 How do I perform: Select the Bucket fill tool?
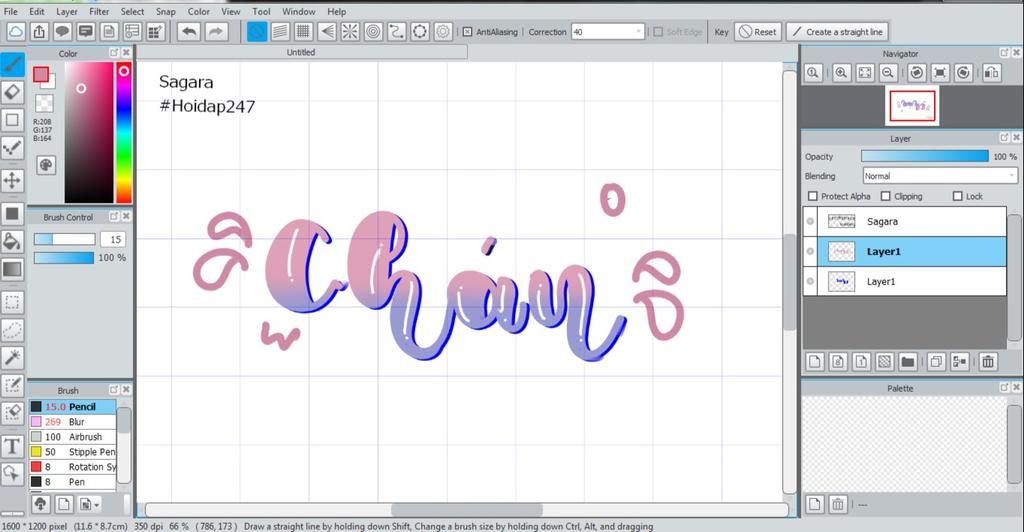[x=12, y=241]
